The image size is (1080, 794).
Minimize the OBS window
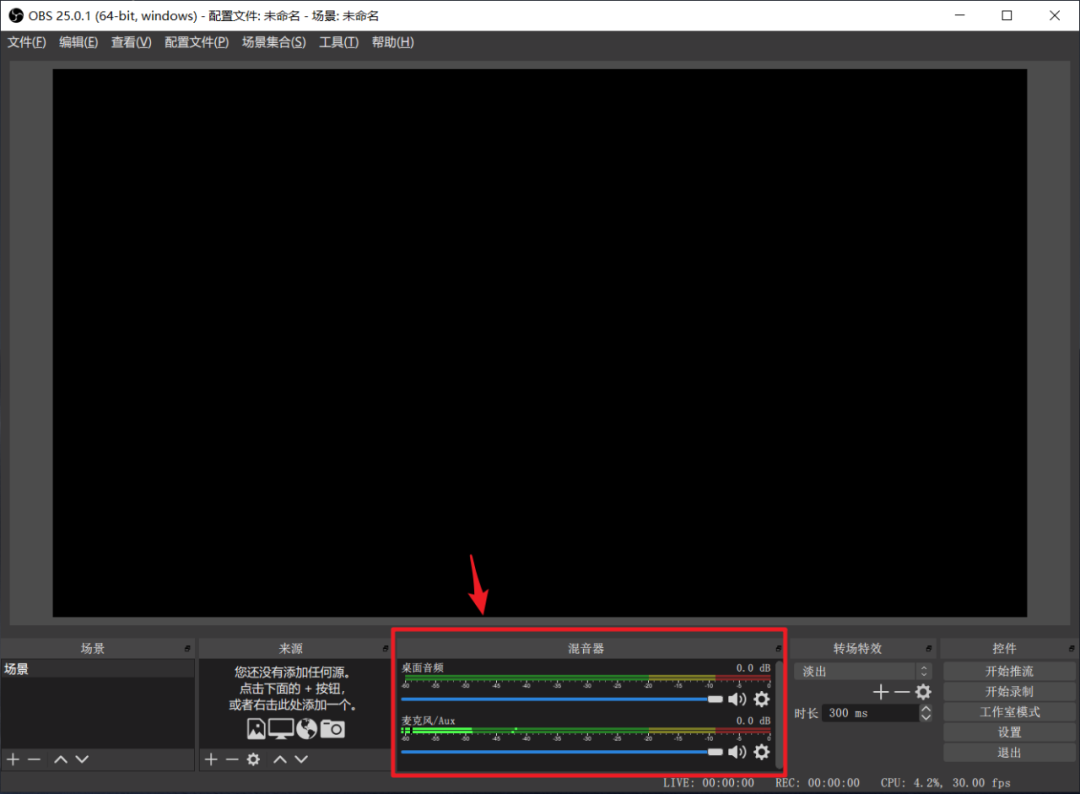pos(959,15)
